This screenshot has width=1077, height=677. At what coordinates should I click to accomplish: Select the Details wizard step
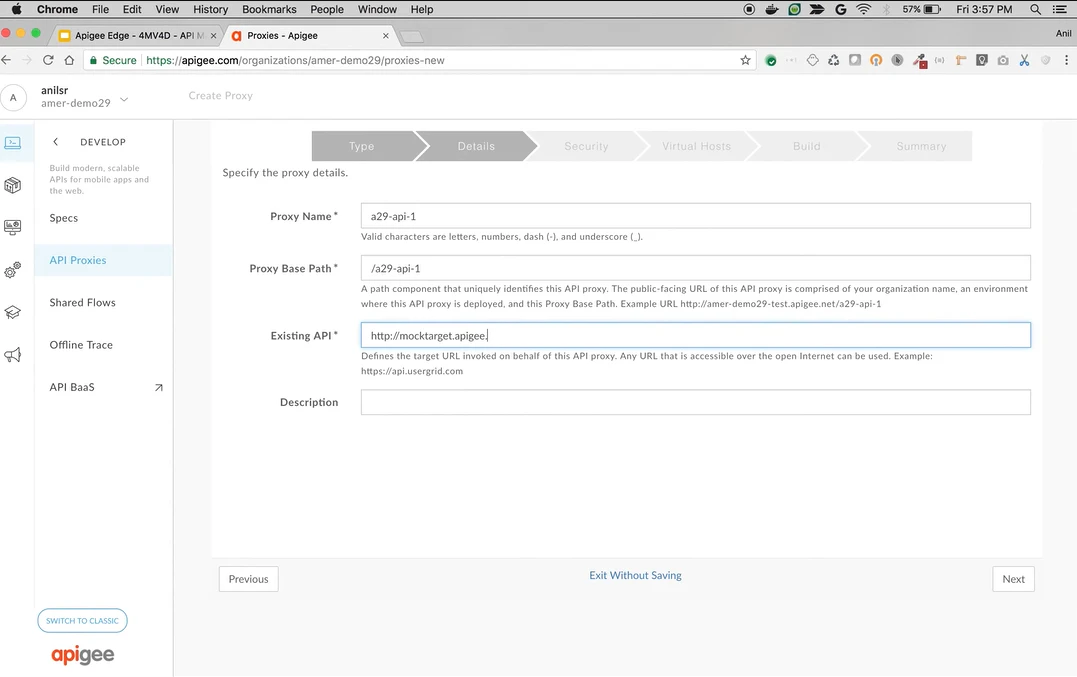(476, 146)
